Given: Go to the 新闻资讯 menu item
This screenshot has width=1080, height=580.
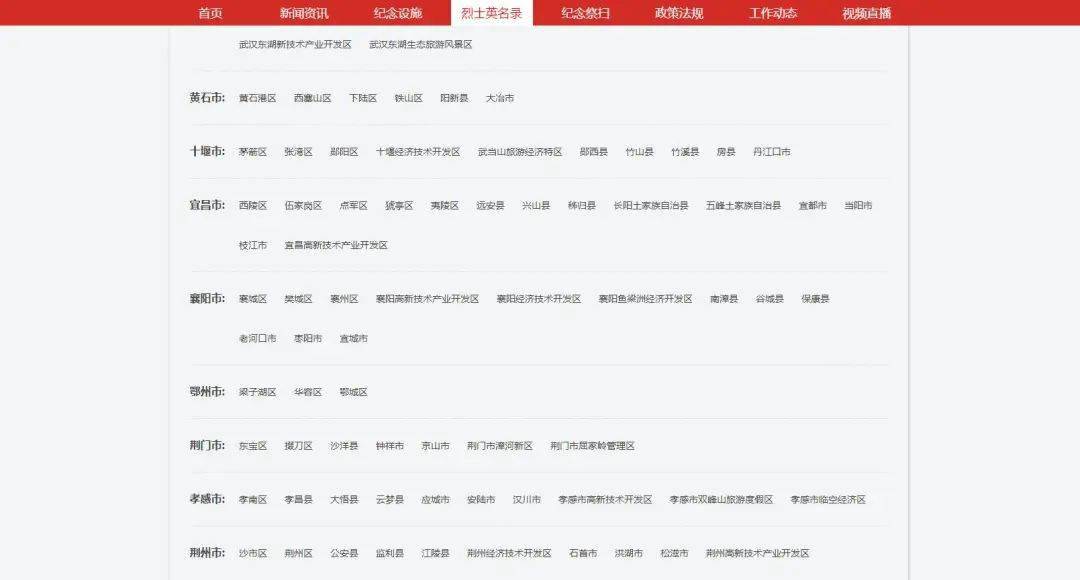Looking at the screenshot, I should [304, 13].
